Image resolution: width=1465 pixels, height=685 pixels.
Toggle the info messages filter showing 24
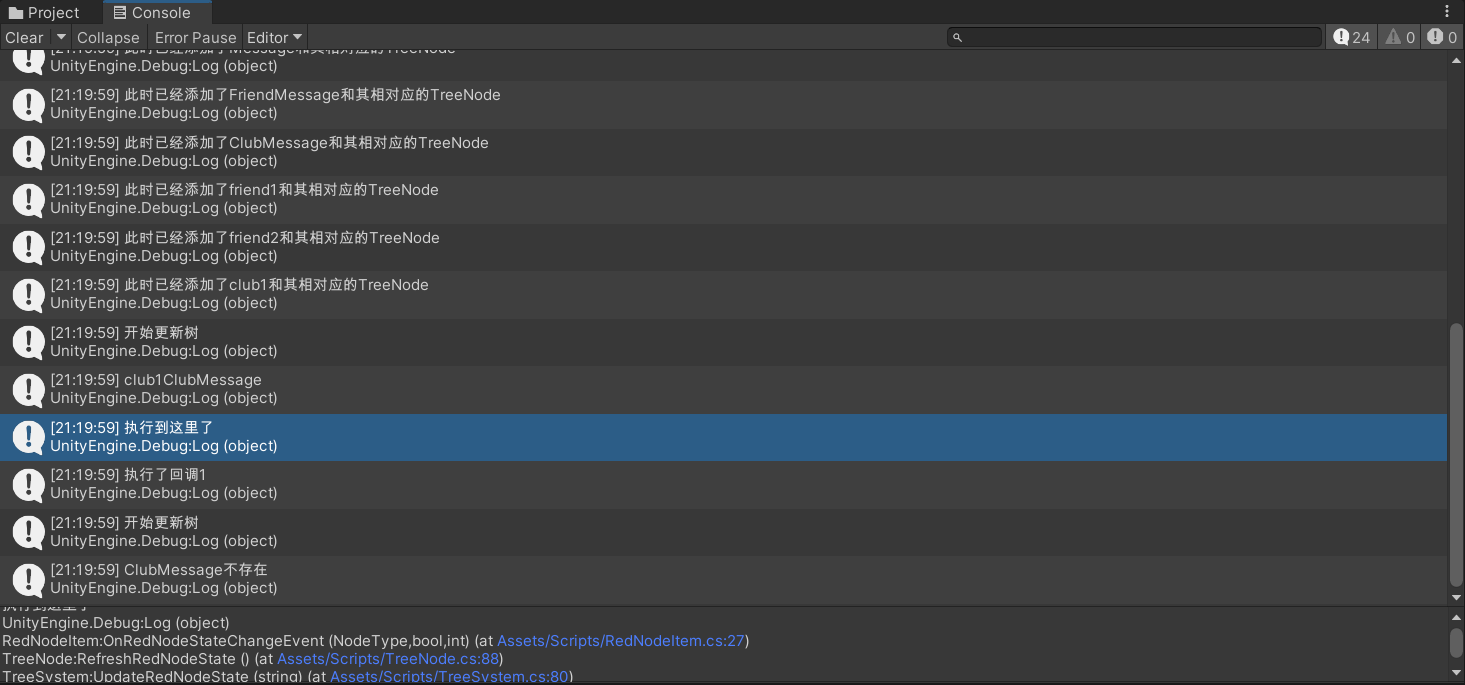click(x=1352, y=37)
